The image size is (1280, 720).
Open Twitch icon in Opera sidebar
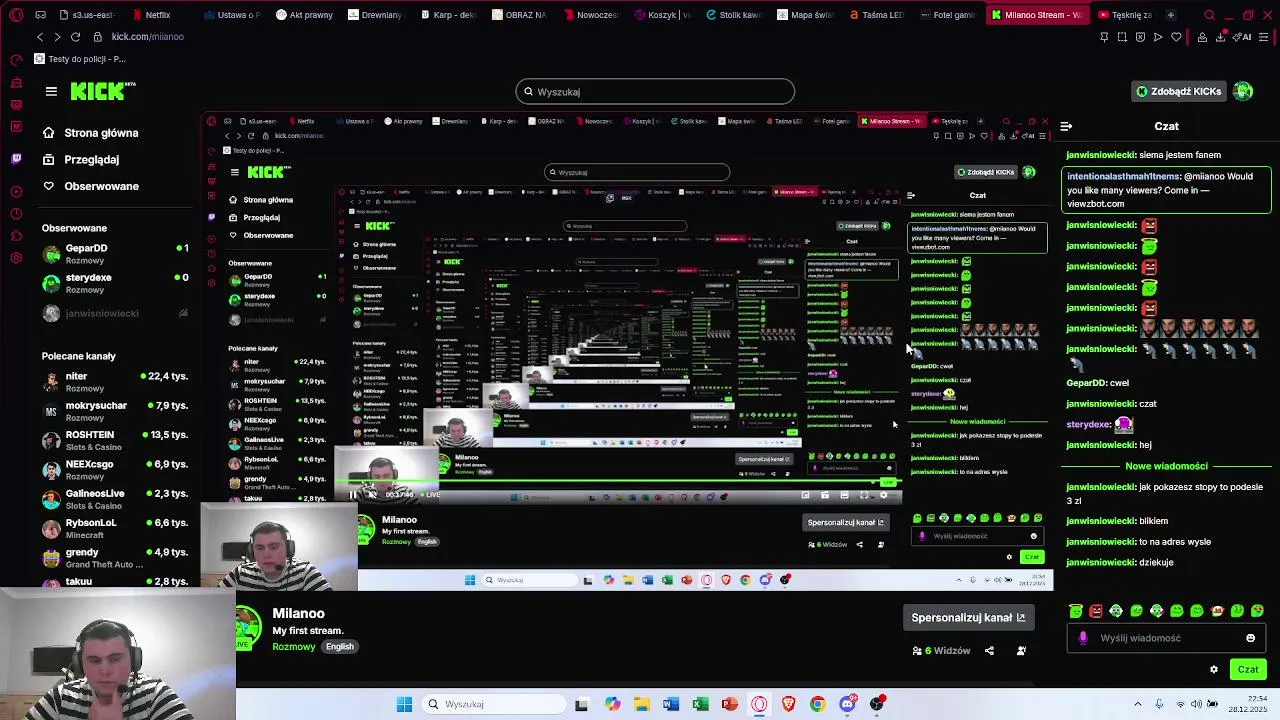click(x=16, y=158)
